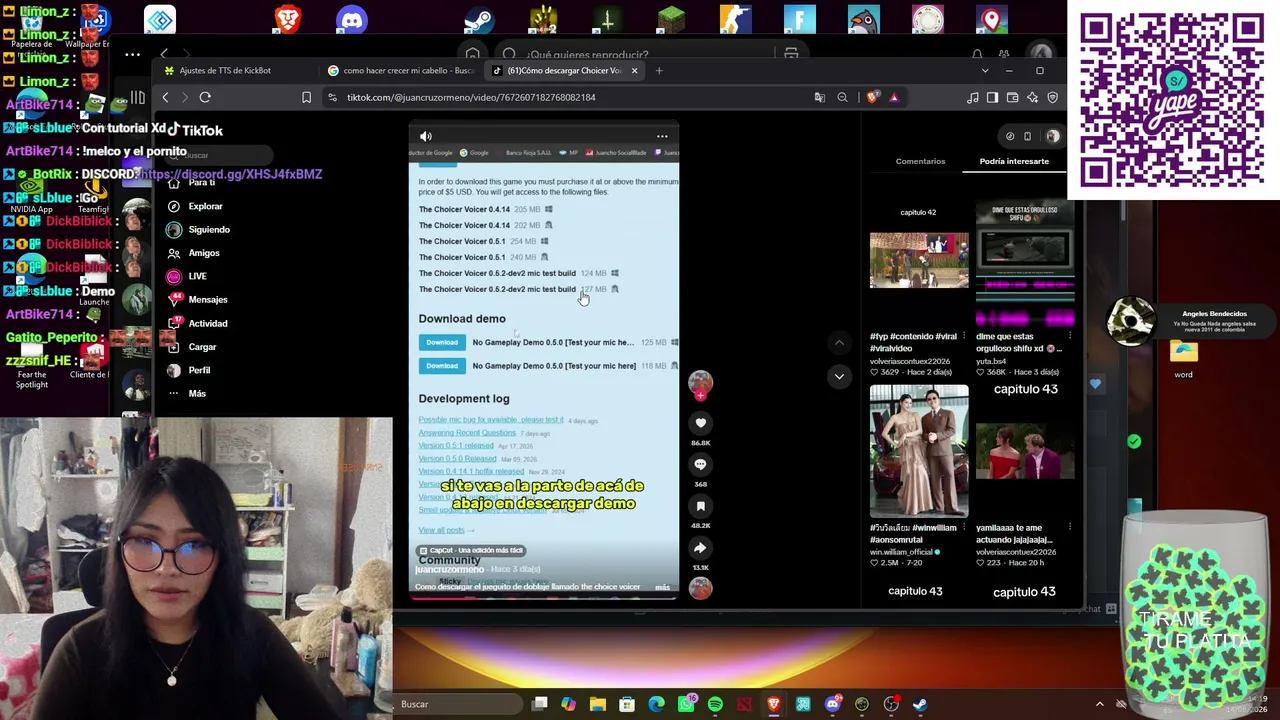
Task: Open Perfil in TikTok sidebar
Action: (x=189, y=370)
